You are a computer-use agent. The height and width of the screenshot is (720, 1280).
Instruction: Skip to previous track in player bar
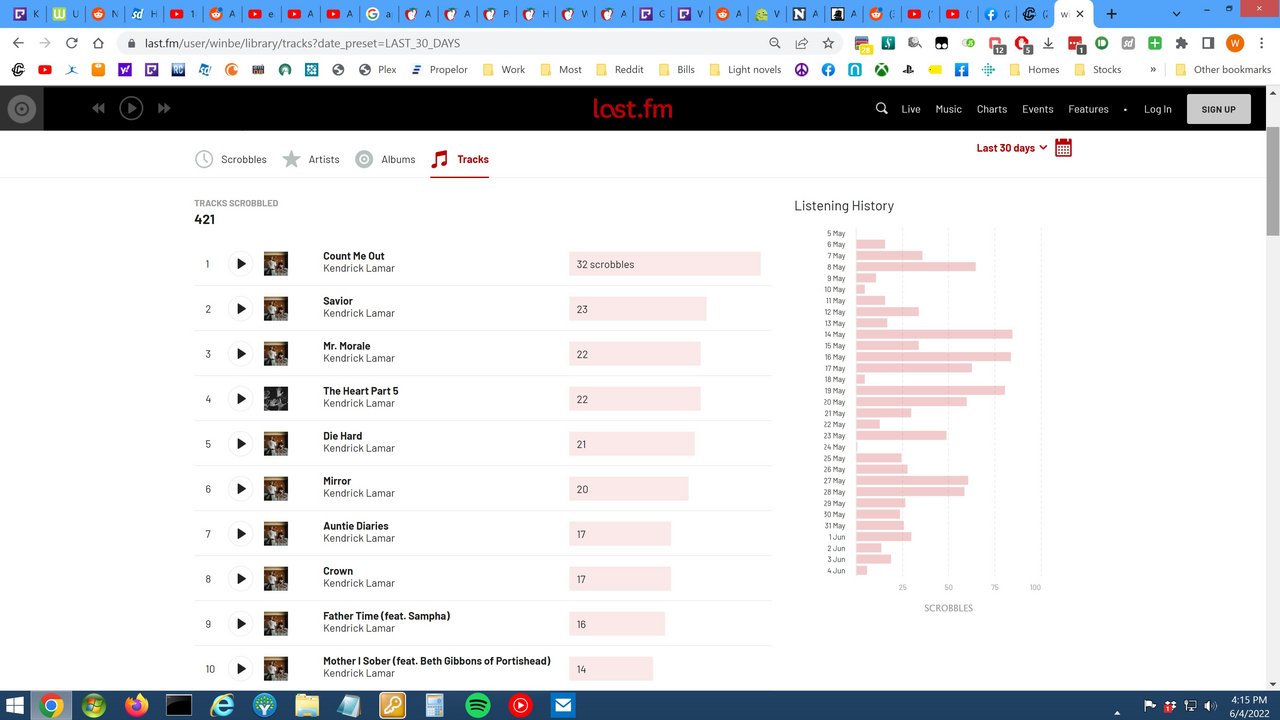98,108
